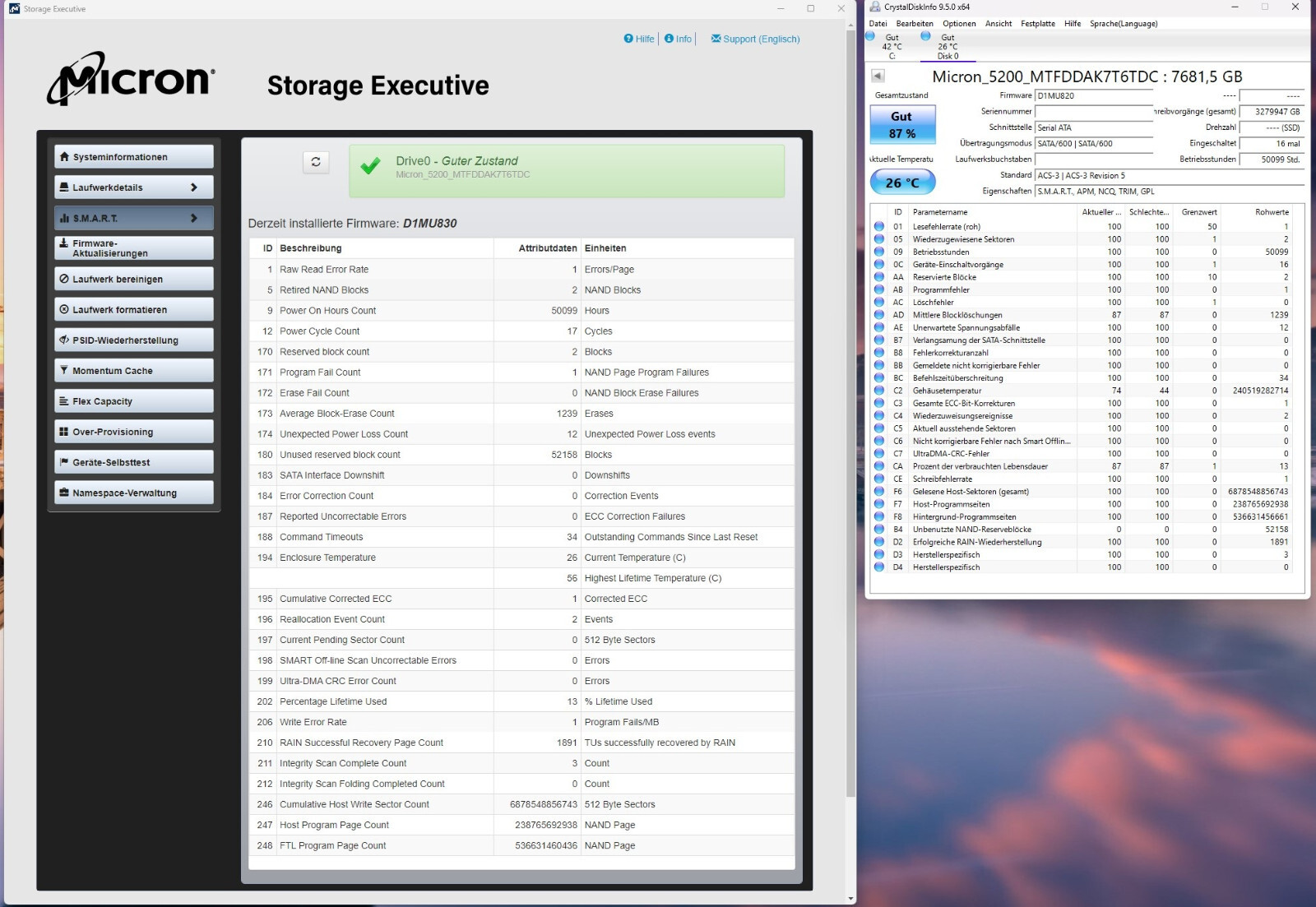This screenshot has height=907, width=1316.
Task: Click the Info link
Action: [678, 39]
